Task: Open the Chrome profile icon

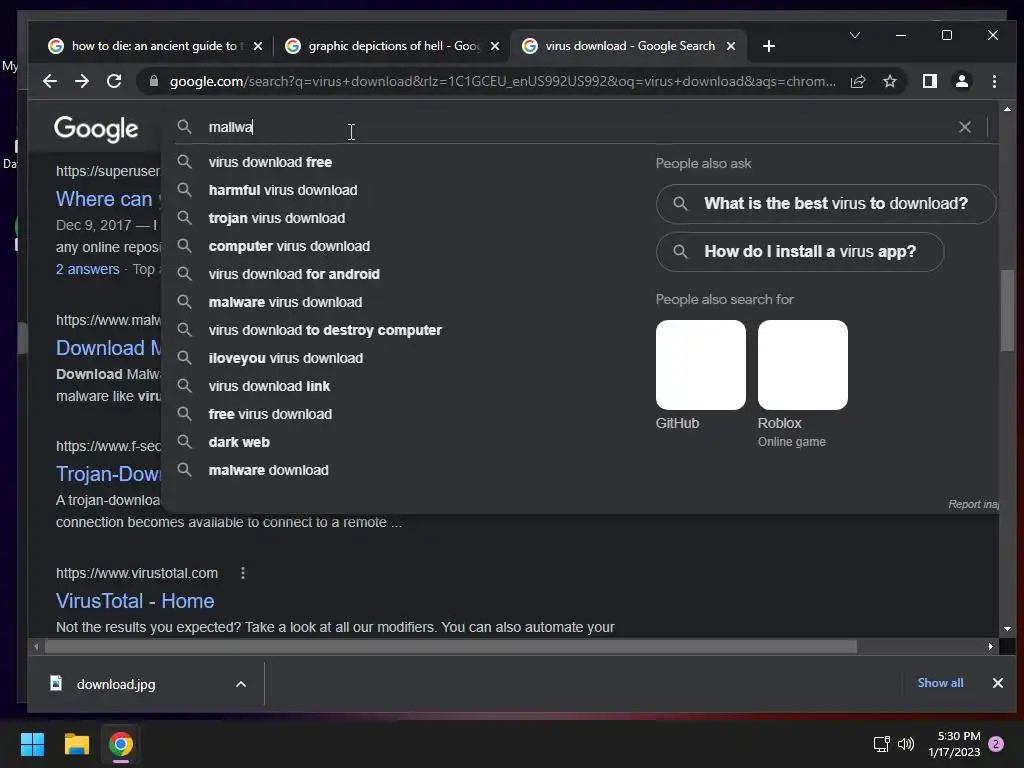Action: (x=962, y=82)
